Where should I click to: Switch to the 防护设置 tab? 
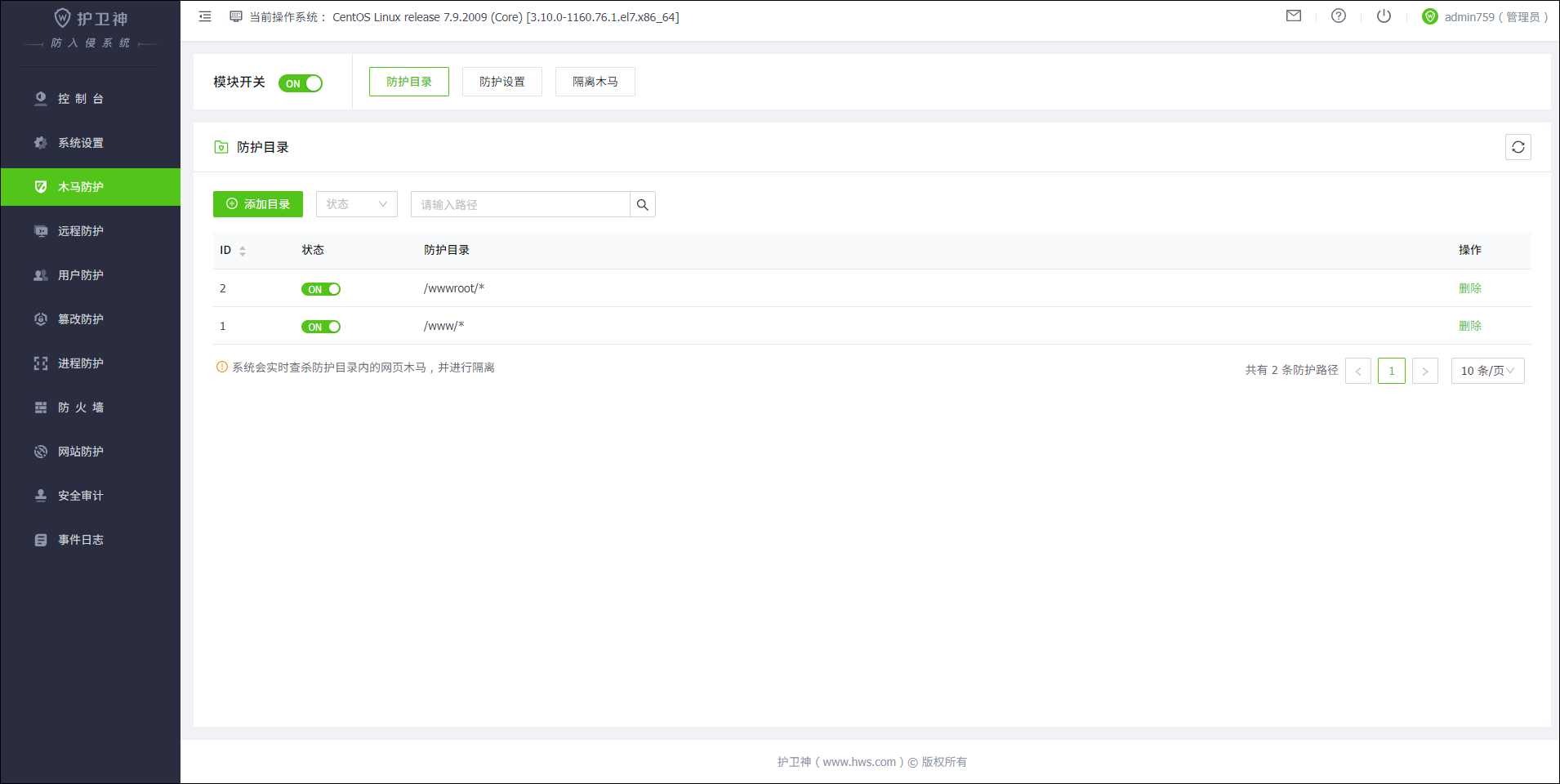502,82
